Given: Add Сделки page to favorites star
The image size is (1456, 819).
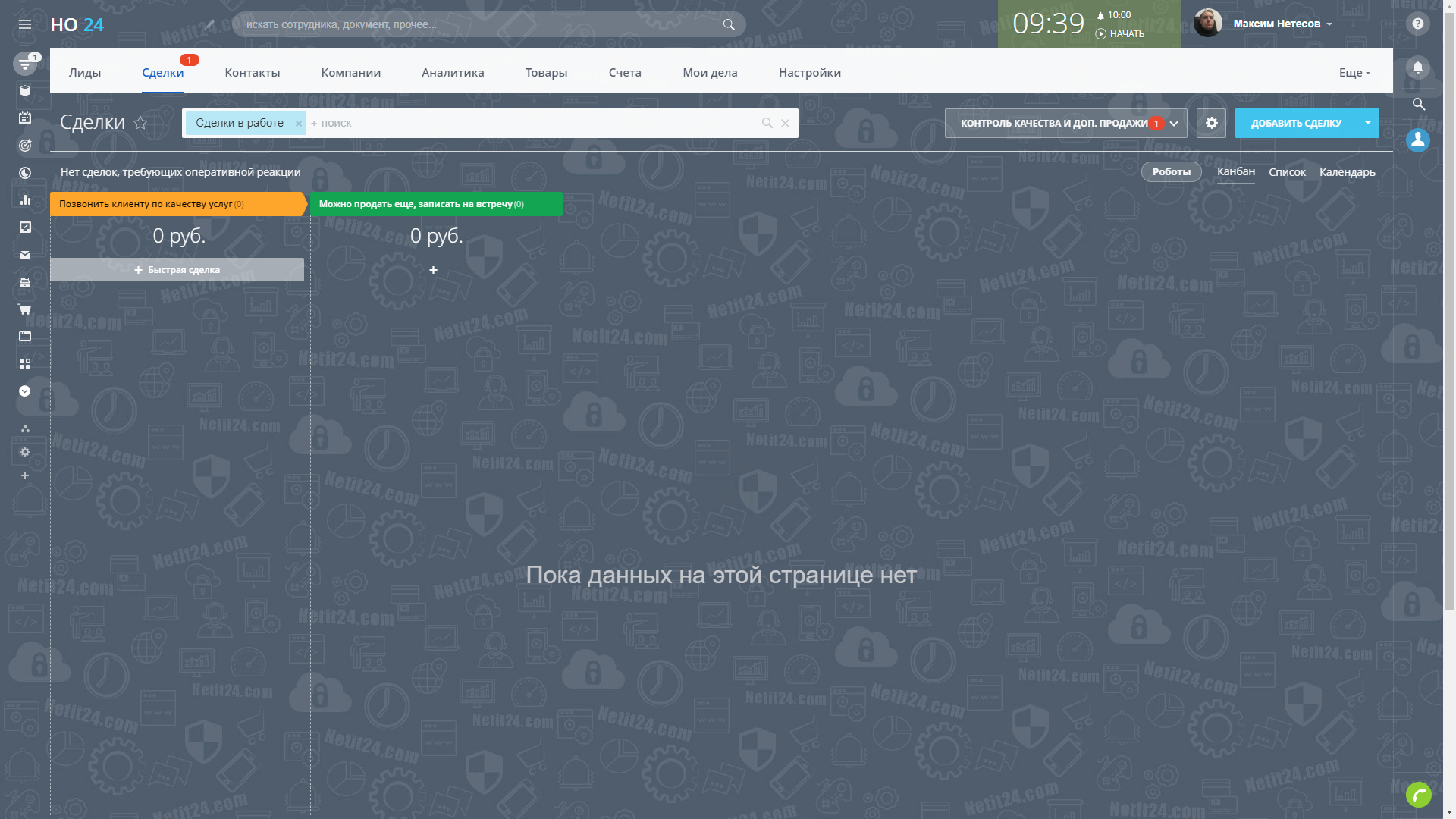Looking at the screenshot, I should pyautogui.click(x=140, y=123).
